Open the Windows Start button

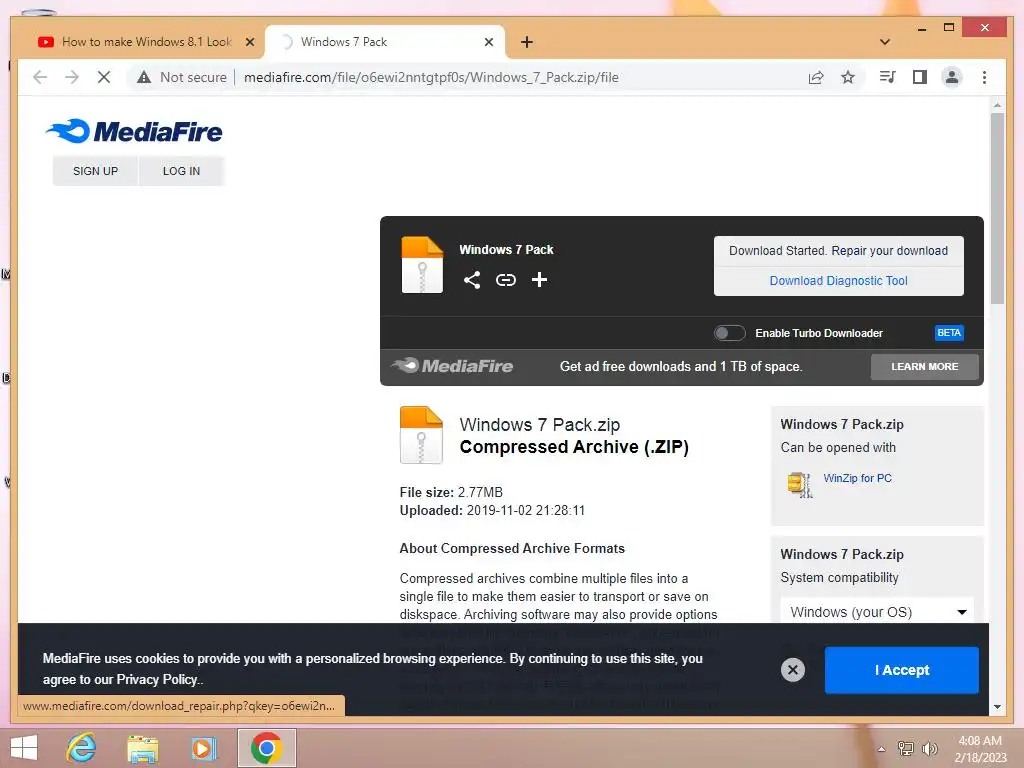pos(24,748)
